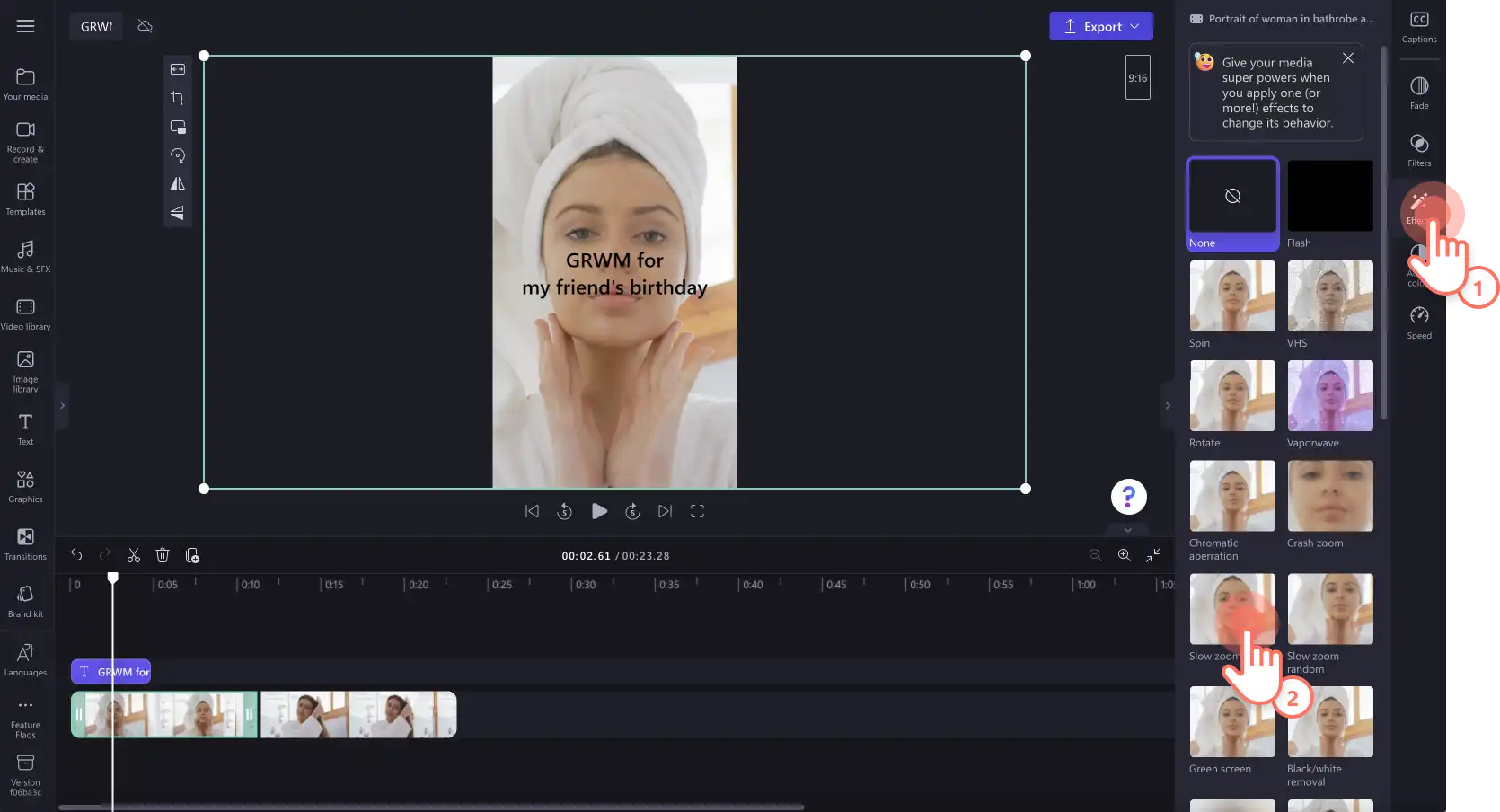Apply the Vaporwave effect thumbnail

click(x=1329, y=395)
